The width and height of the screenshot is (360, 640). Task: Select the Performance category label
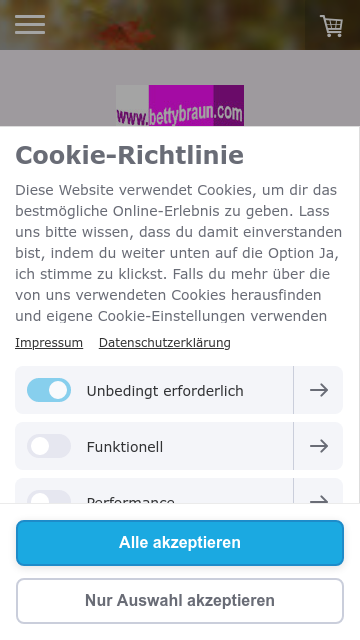pyautogui.click(x=131, y=500)
